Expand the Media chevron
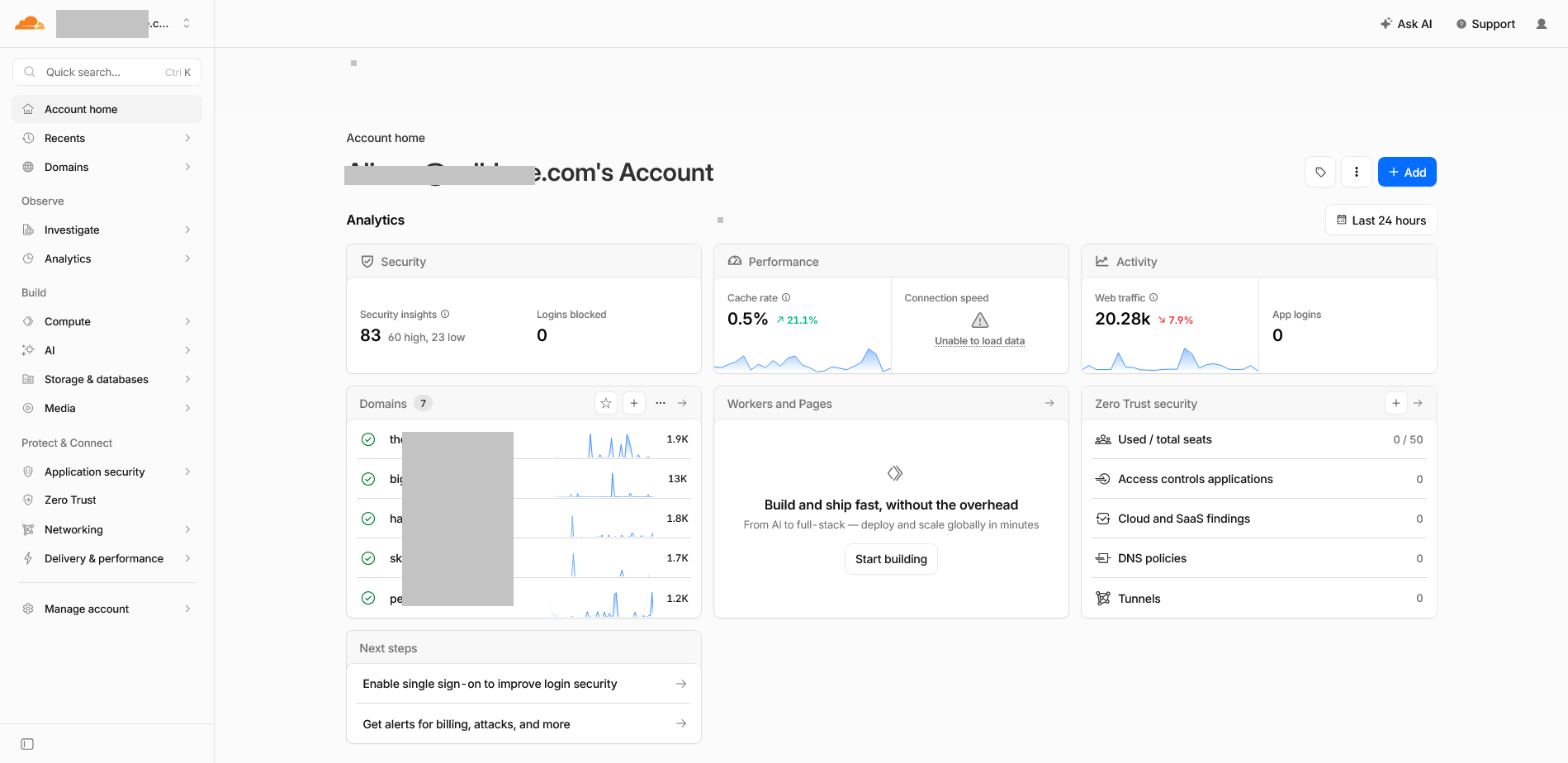The height and width of the screenshot is (763, 1568). click(x=188, y=408)
